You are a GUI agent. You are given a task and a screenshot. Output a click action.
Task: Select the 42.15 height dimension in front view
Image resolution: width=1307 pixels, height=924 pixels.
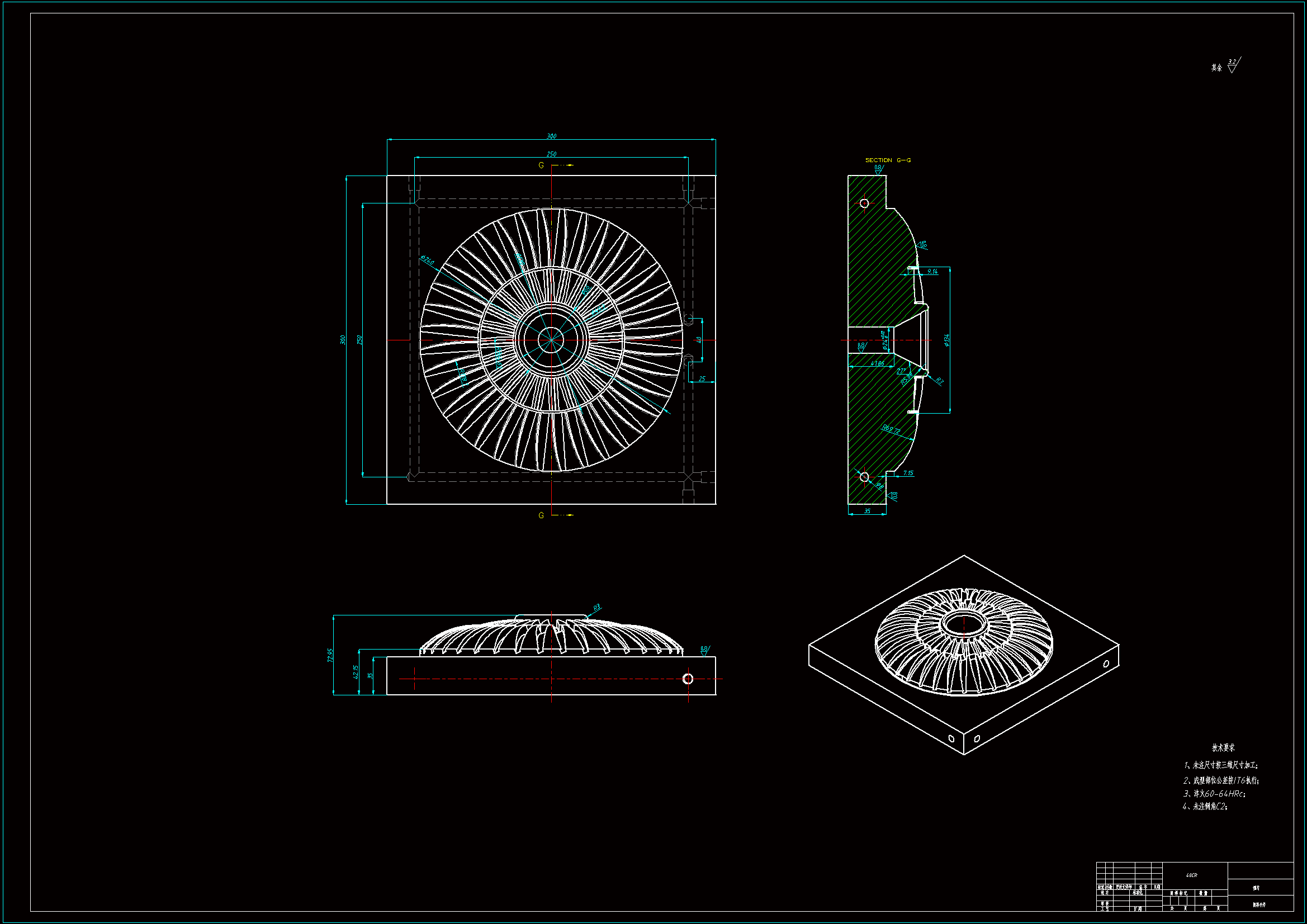tap(356, 672)
